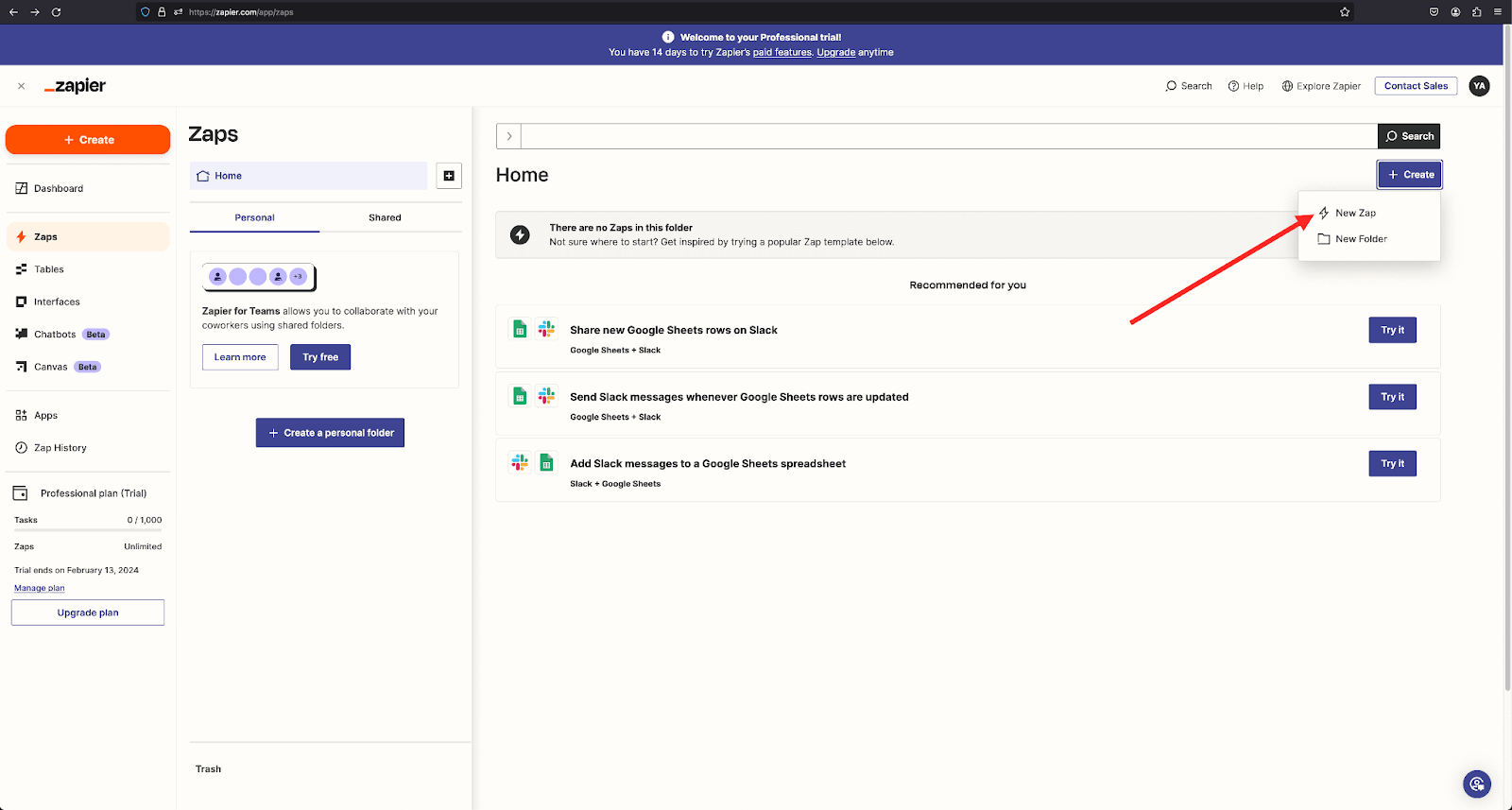This screenshot has width=1512, height=810.
Task: Click the browser back arrow
Action: point(13,12)
